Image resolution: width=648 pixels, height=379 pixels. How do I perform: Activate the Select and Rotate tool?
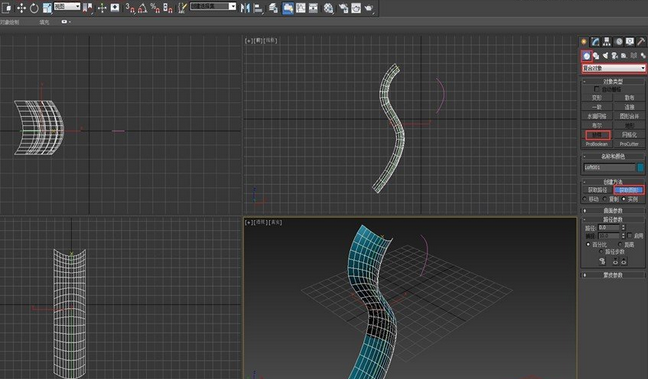(x=34, y=7)
